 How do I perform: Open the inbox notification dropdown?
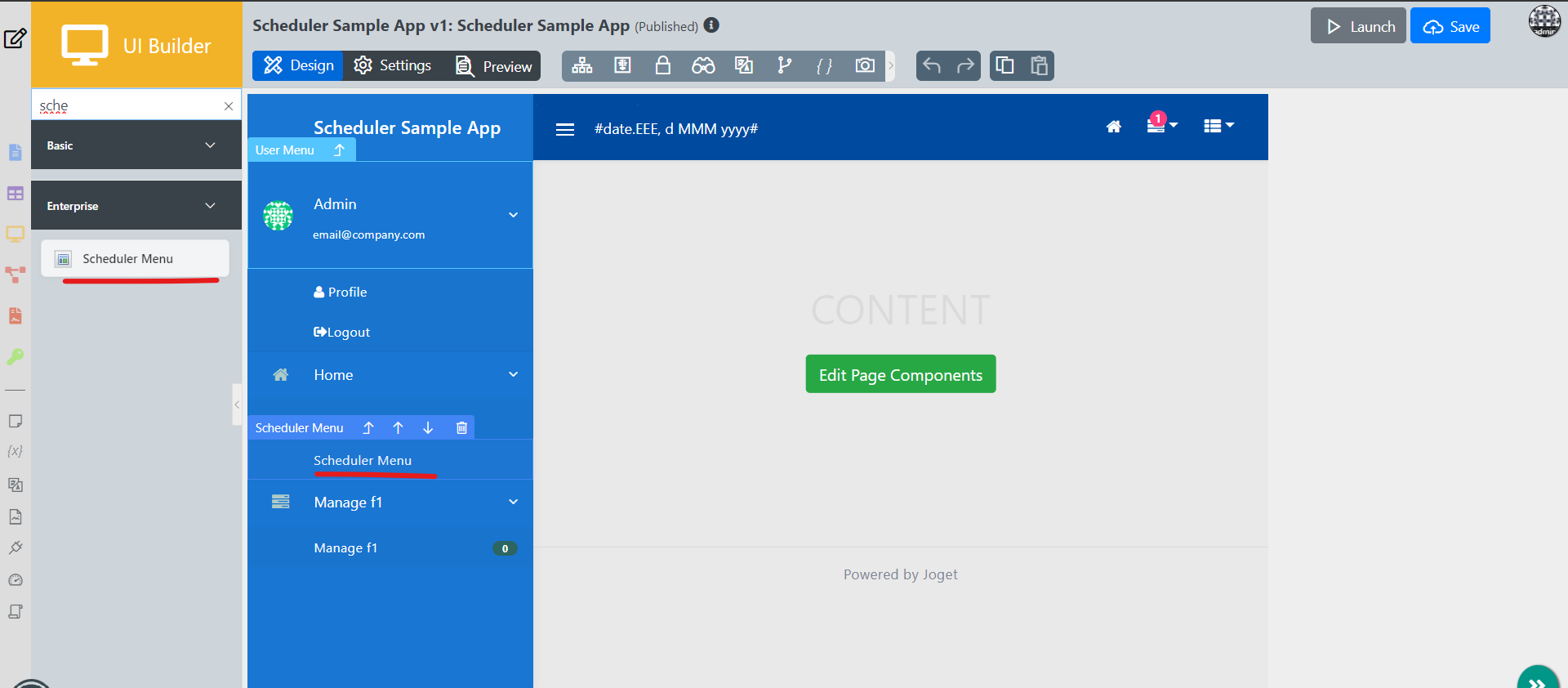[1162, 125]
